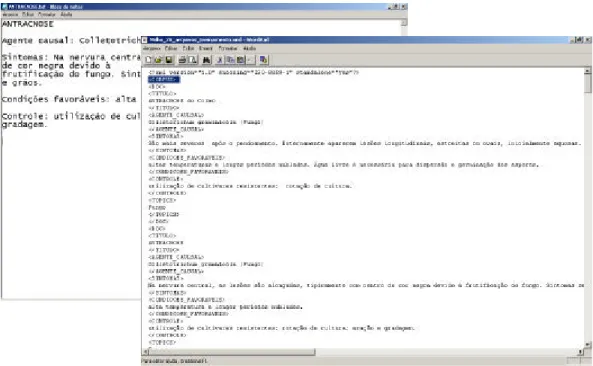Open Print Preview in the WordPad toolbar
This screenshot has height=366, width=593.
click(192, 60)
